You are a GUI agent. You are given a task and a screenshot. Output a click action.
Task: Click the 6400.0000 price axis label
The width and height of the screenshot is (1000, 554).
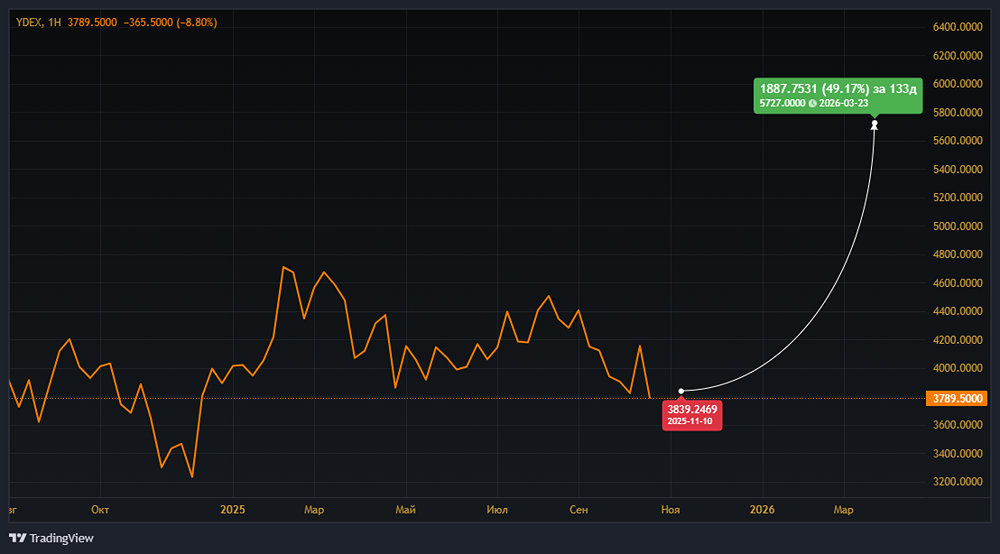[957, 27]
